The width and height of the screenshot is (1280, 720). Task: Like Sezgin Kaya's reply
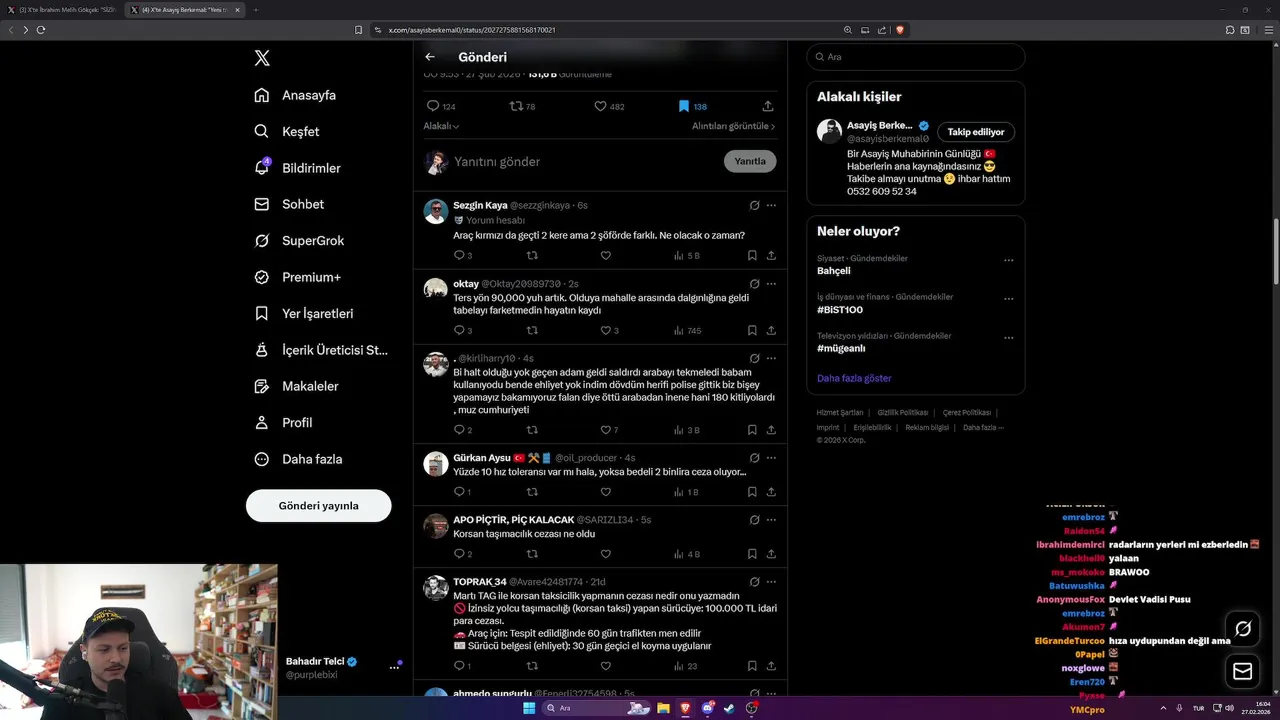pos(605,255)
